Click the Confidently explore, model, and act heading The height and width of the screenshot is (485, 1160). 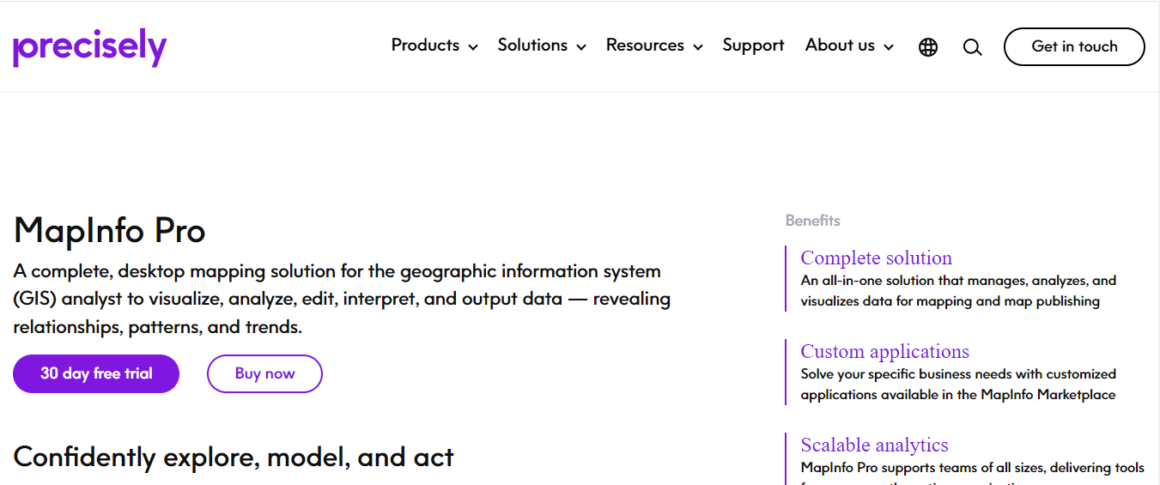233,457
